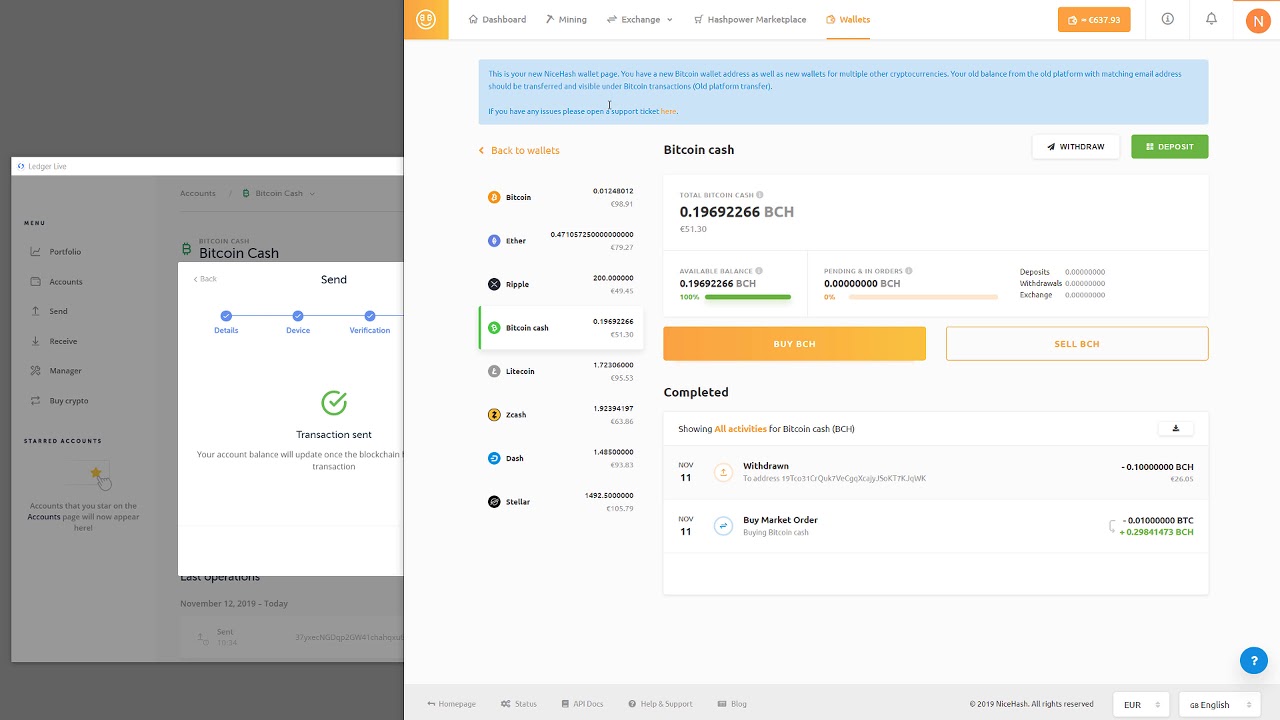Screen dimensions: 1280x720
Task: Follow the Back to wallets link
Action: (x=524, y=151)
